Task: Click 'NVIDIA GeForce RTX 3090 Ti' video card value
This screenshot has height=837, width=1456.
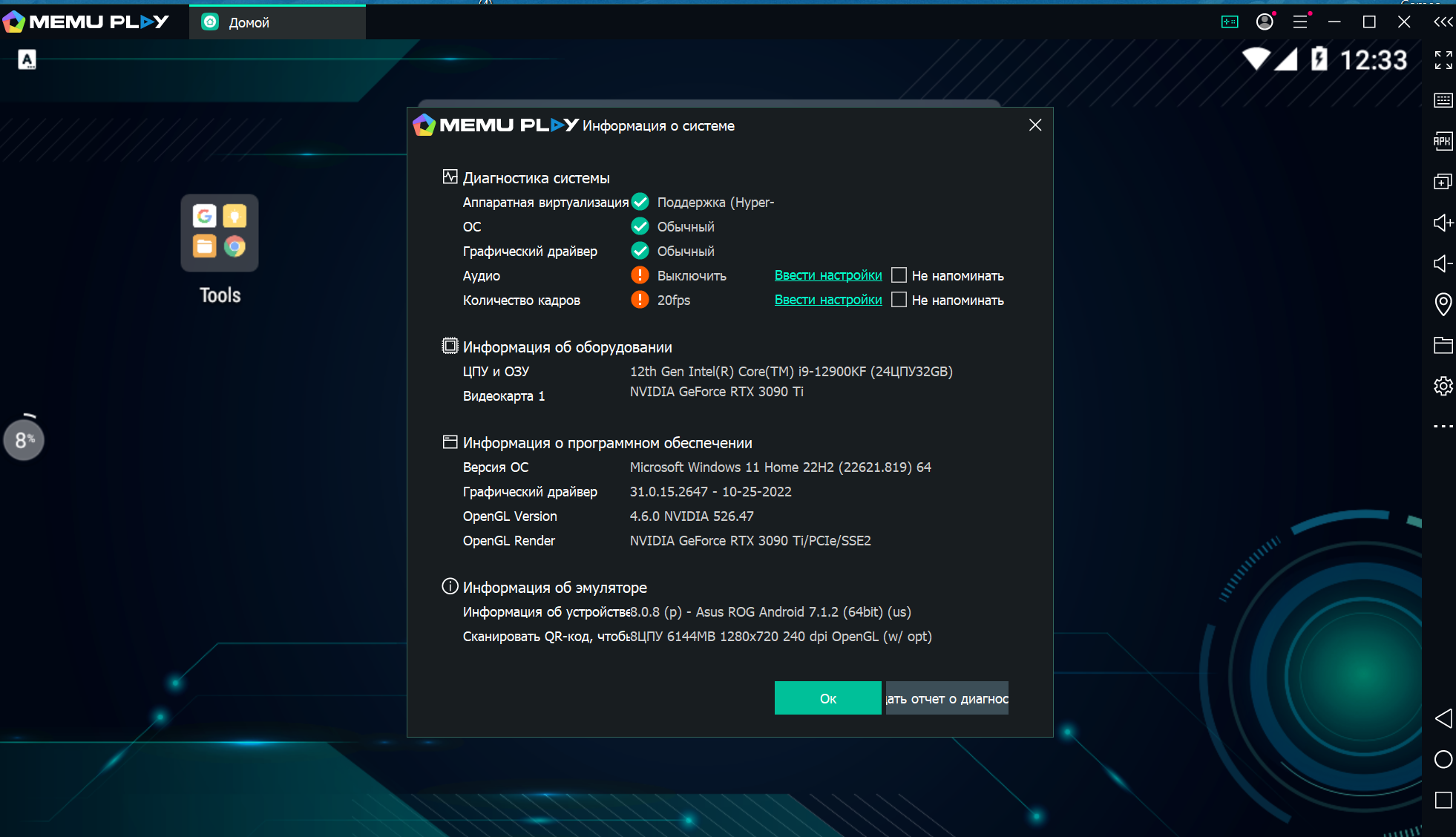Action: pyautogui.click(x=717, y=392)
